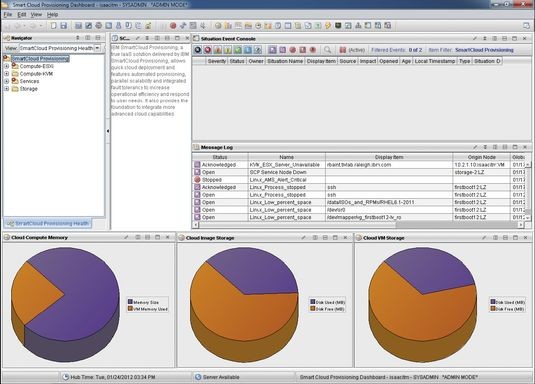Toggle the Informational severity filter (blue icon)

point(248,50)
